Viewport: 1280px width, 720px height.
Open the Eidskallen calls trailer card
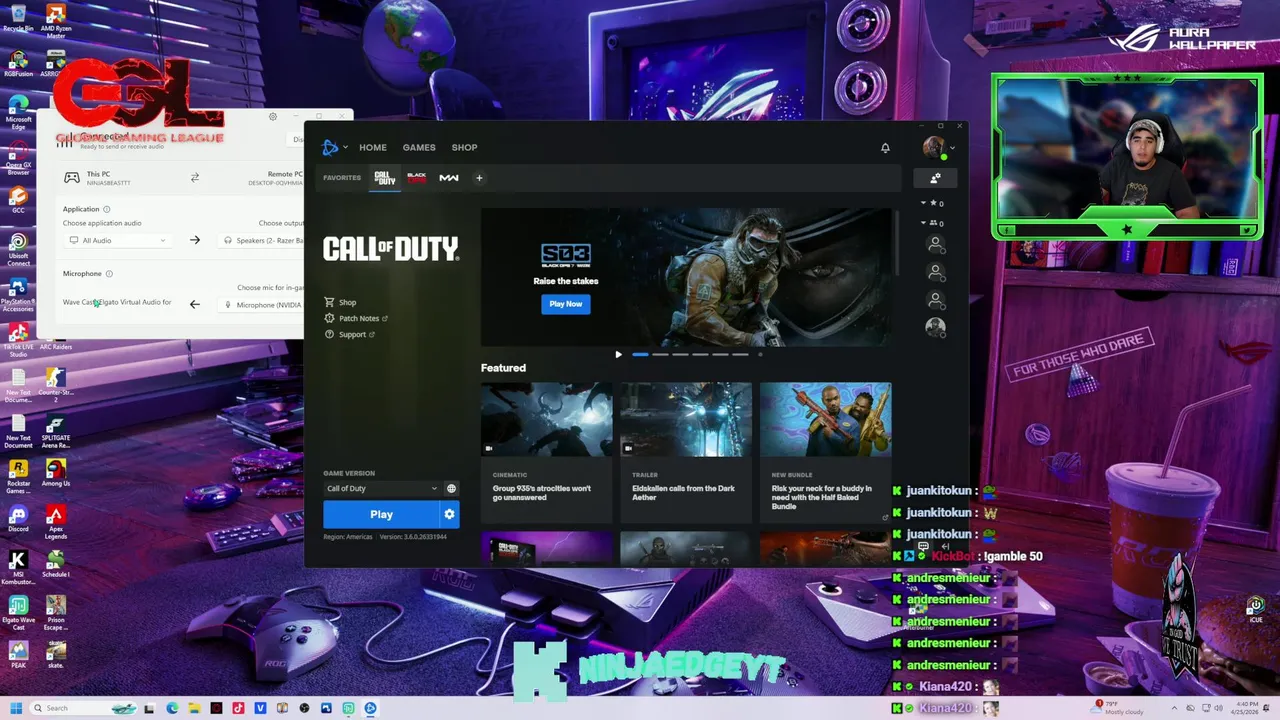686,452
